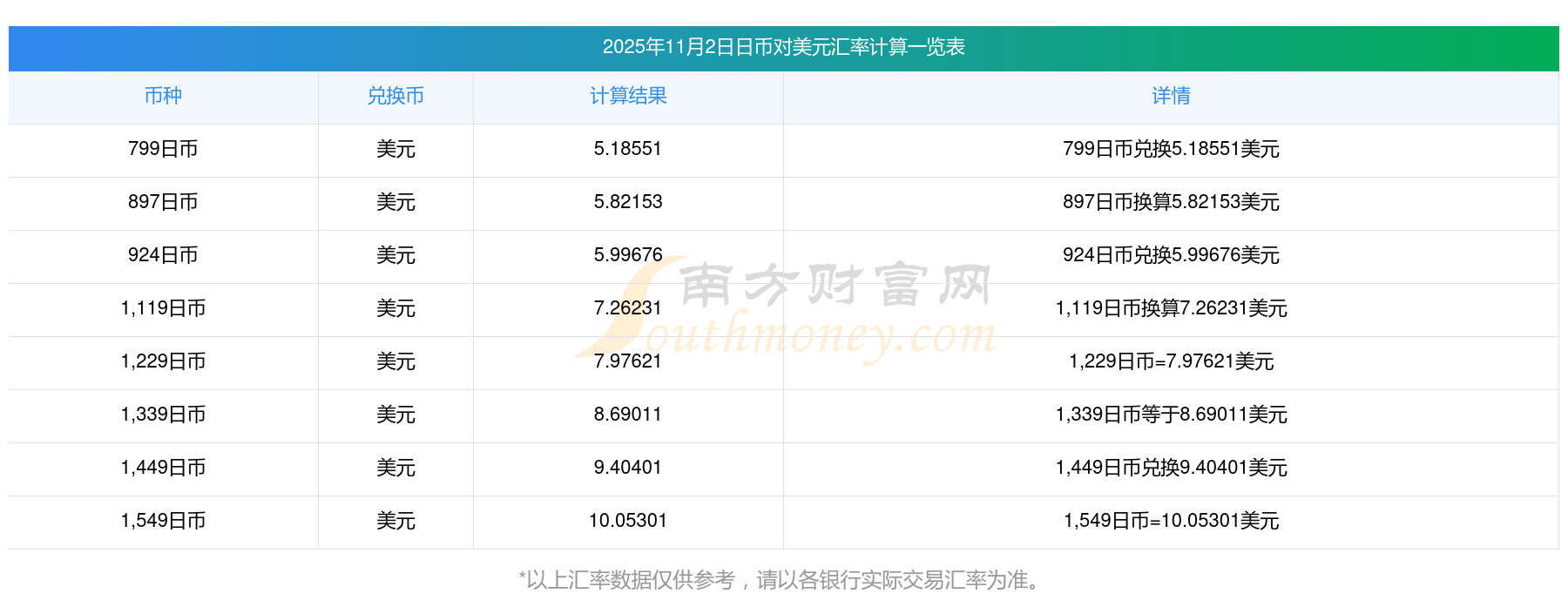Image resolution: width=1568 pixels, height=607 pixels.
Task: Select the 897日币 cell
Action: (x=163, y=202)
